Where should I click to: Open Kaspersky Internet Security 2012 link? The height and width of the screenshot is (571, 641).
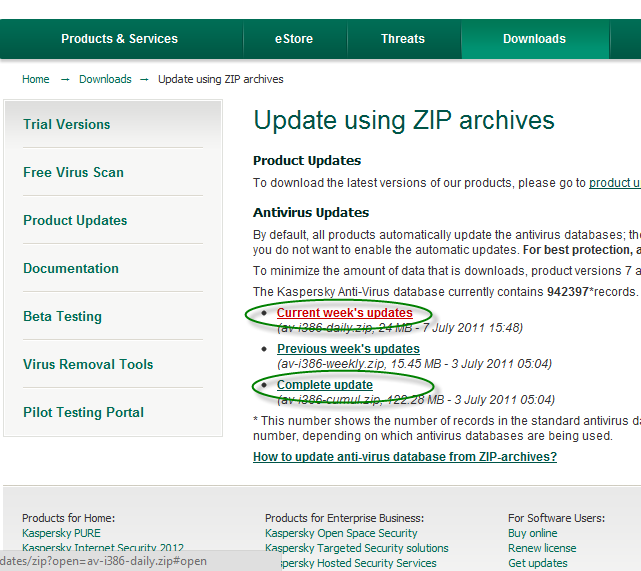[x=103, y=548]
